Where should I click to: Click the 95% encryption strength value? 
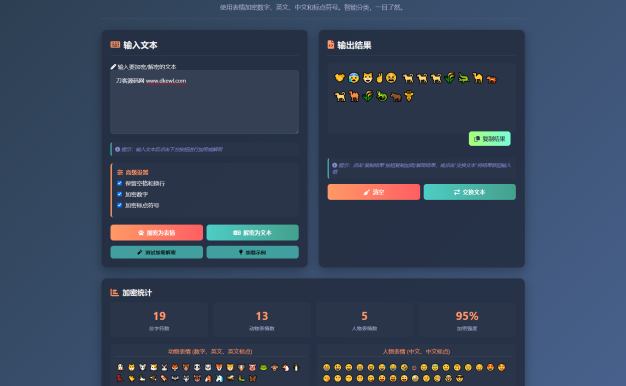pyautogui.click(x=467, y=316)
